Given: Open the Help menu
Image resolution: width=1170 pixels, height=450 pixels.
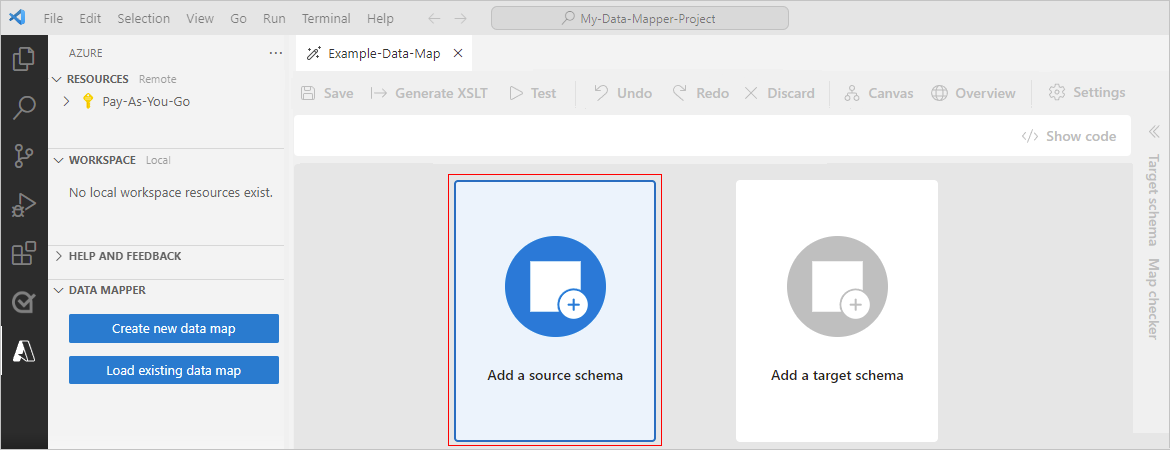Looking at the screenshot, I should click(x=381, y=18).
